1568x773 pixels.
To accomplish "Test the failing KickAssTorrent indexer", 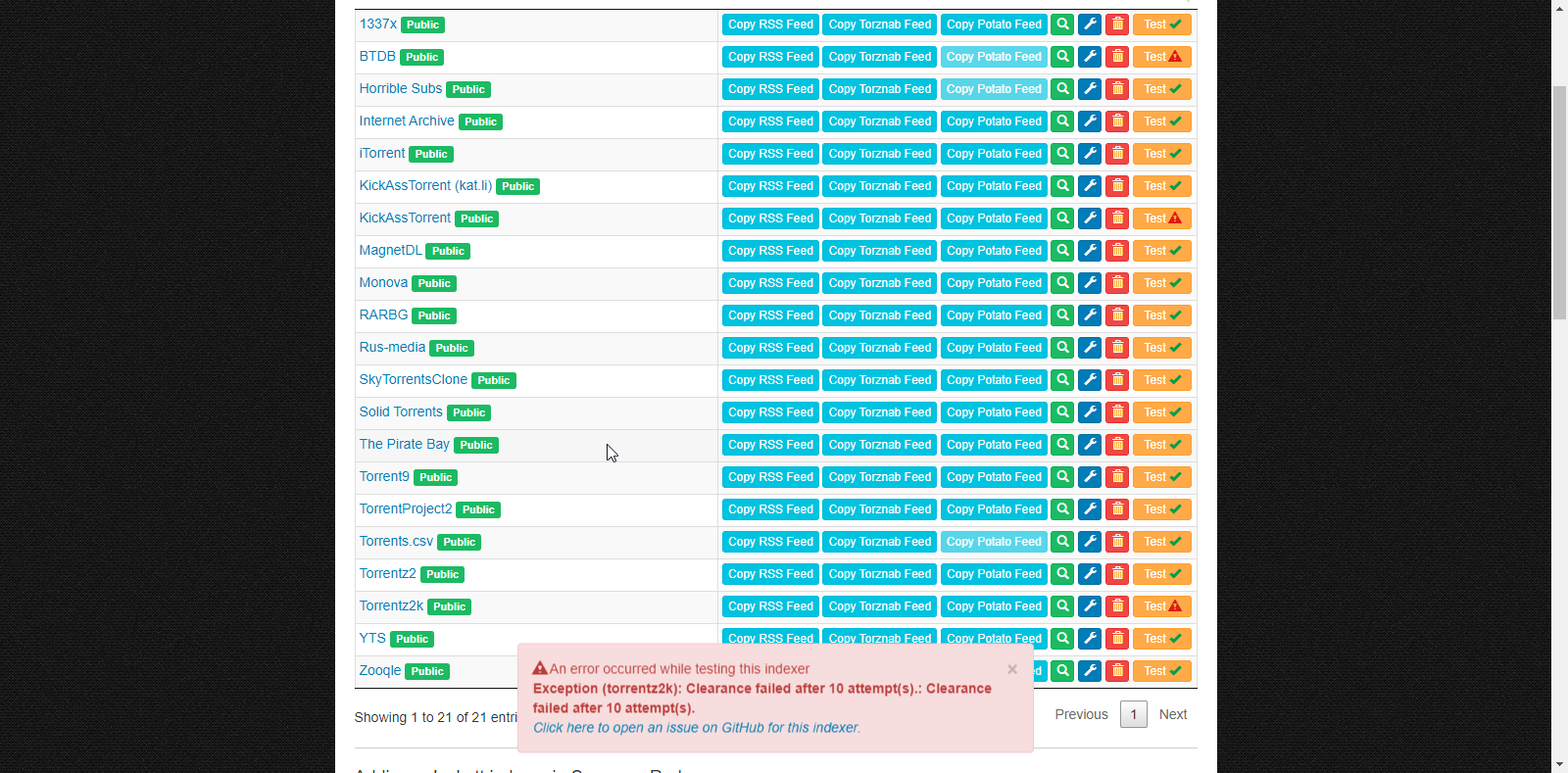I will pyautogui.click(x=1162, y=218).
